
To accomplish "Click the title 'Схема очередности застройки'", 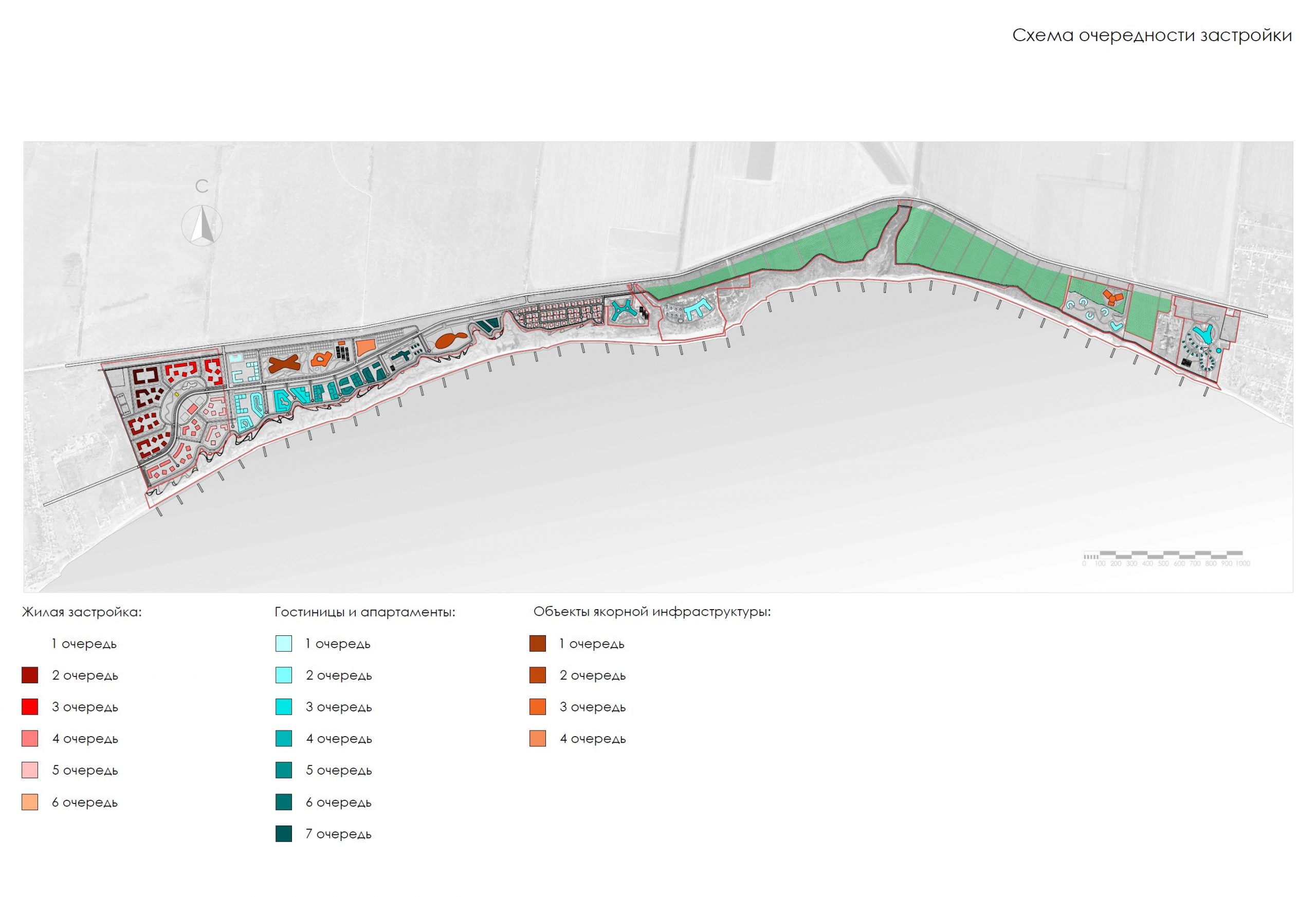I will (1152, 35).
